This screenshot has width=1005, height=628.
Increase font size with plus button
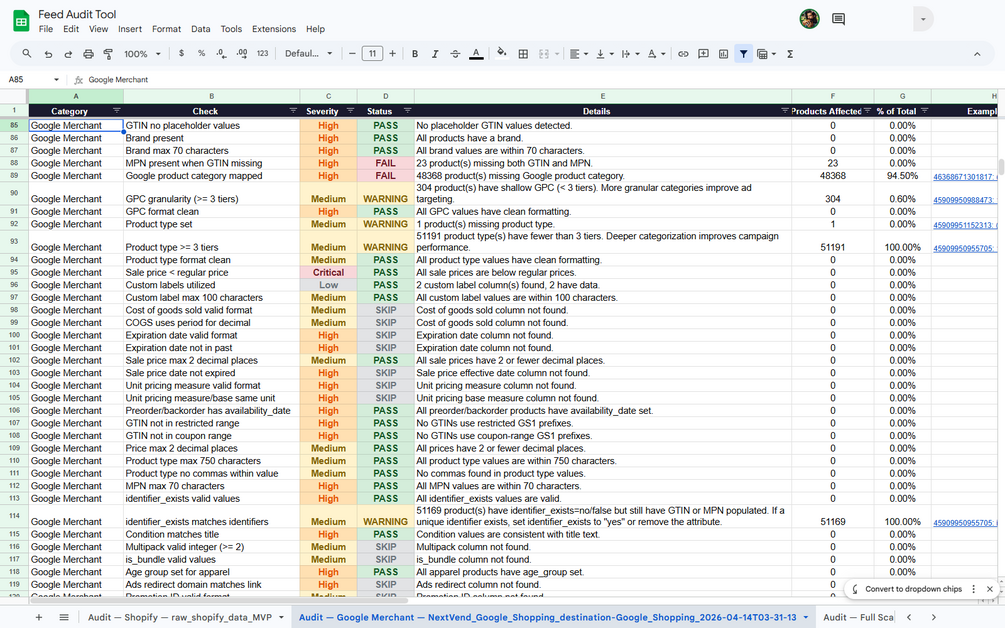(392, 54)
